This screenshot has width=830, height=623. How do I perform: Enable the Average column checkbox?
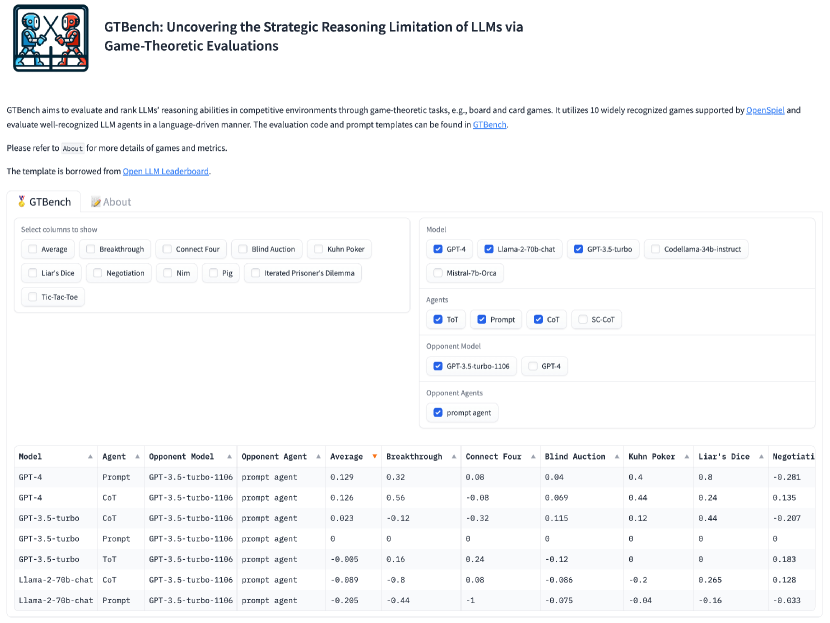tap(33, 249)
